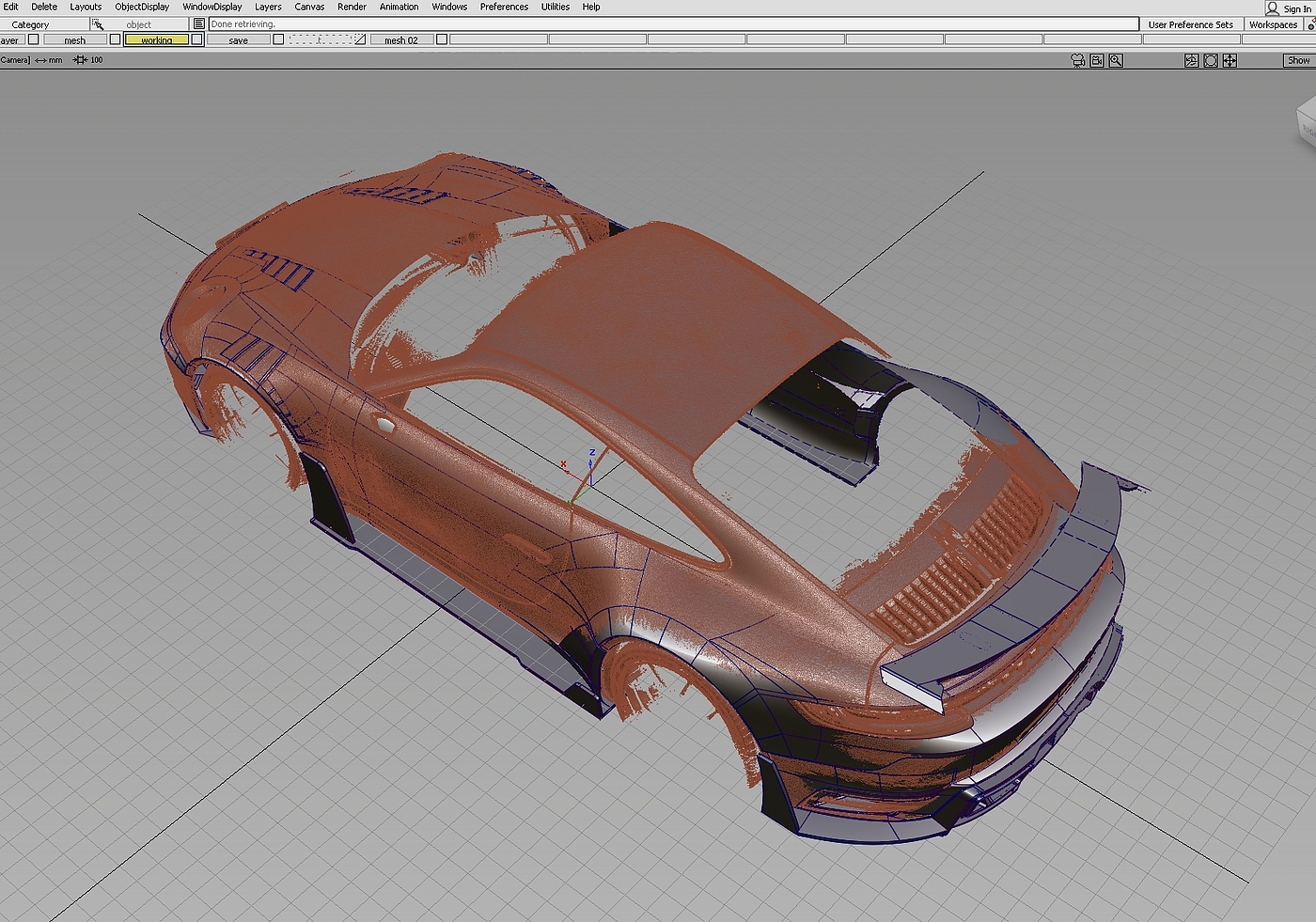Screen dimensions: 1316x922
Task: Expand the User Preference Sets dropdown
Action: coord(1190,24)
